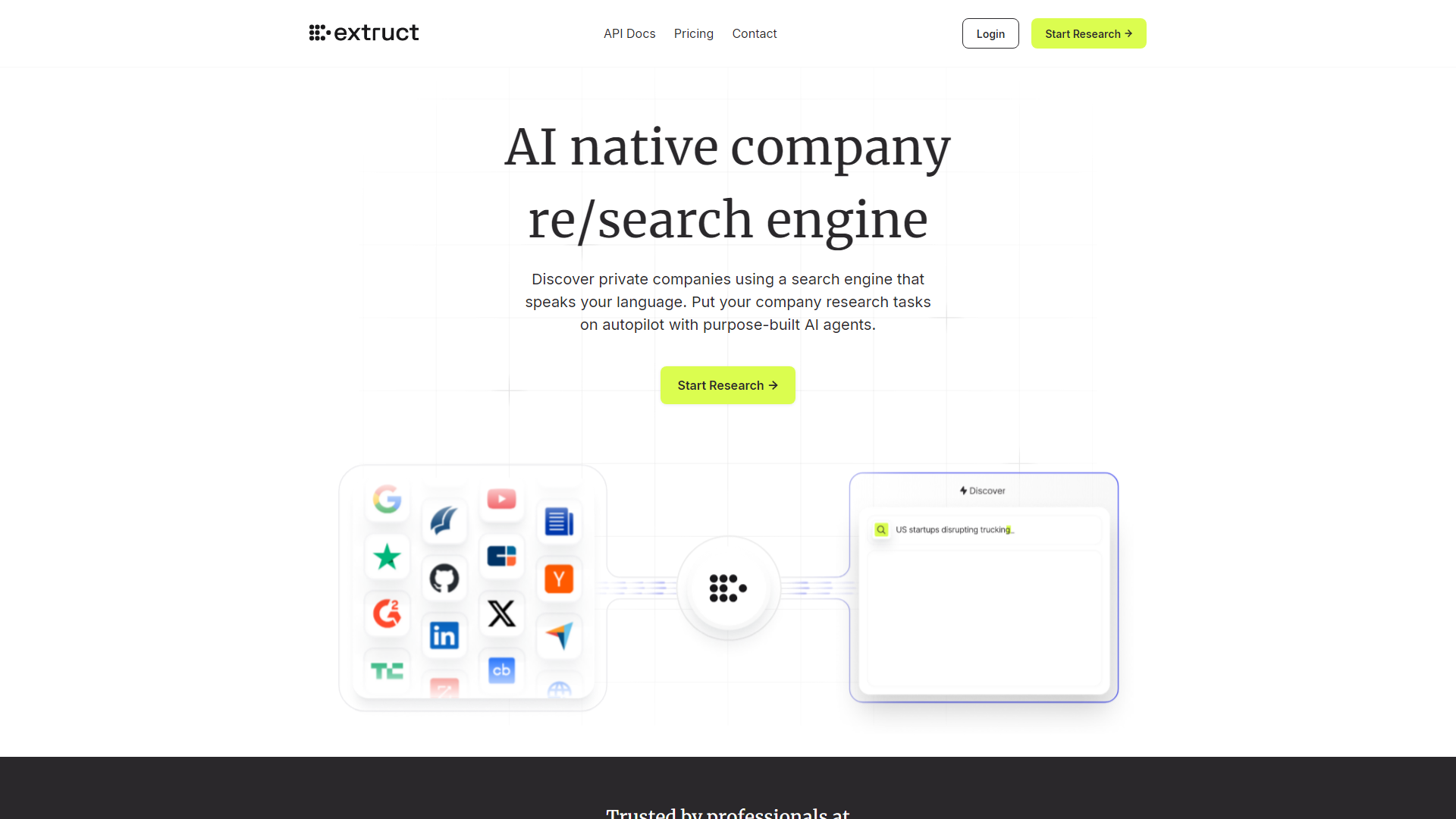Scroll down to Trusted by professionals section
The image size is (1456, 819).
click(728, 813)
